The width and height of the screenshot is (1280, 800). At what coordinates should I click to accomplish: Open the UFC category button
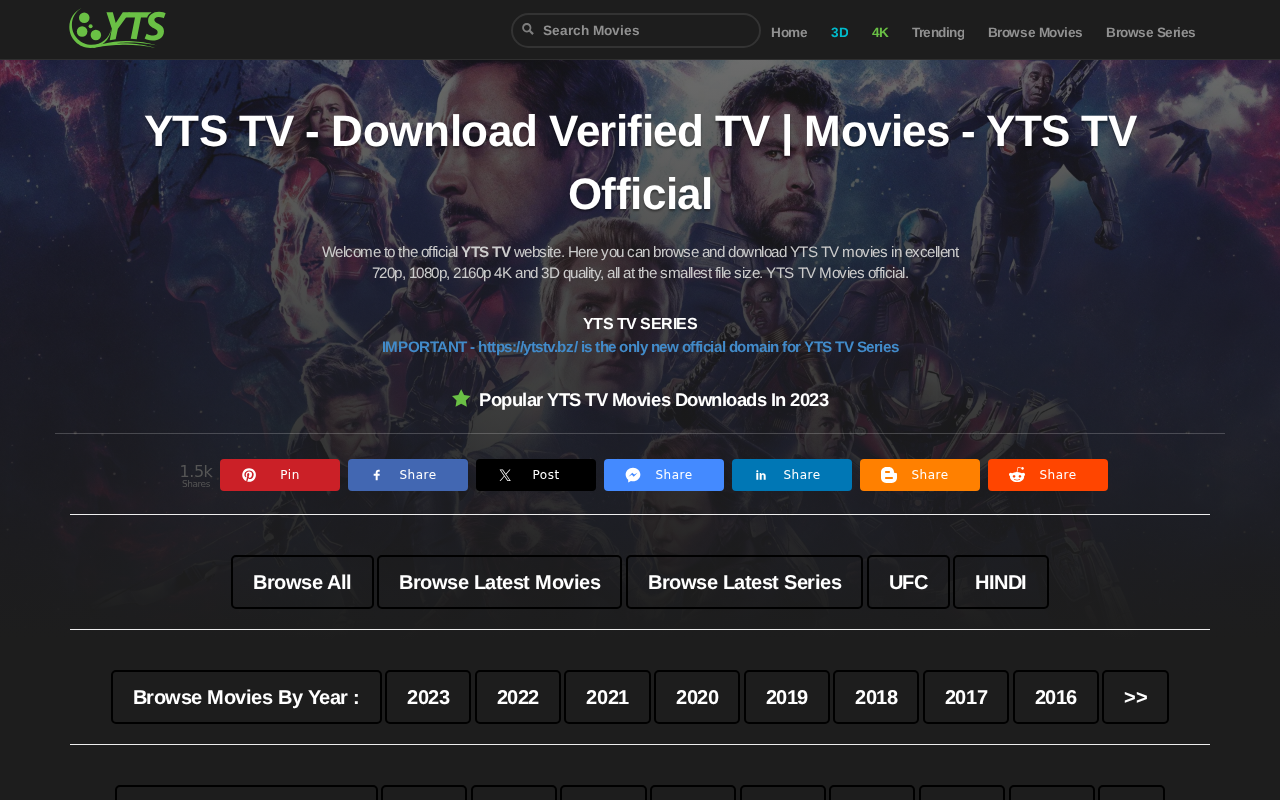[x=908, y=582]
